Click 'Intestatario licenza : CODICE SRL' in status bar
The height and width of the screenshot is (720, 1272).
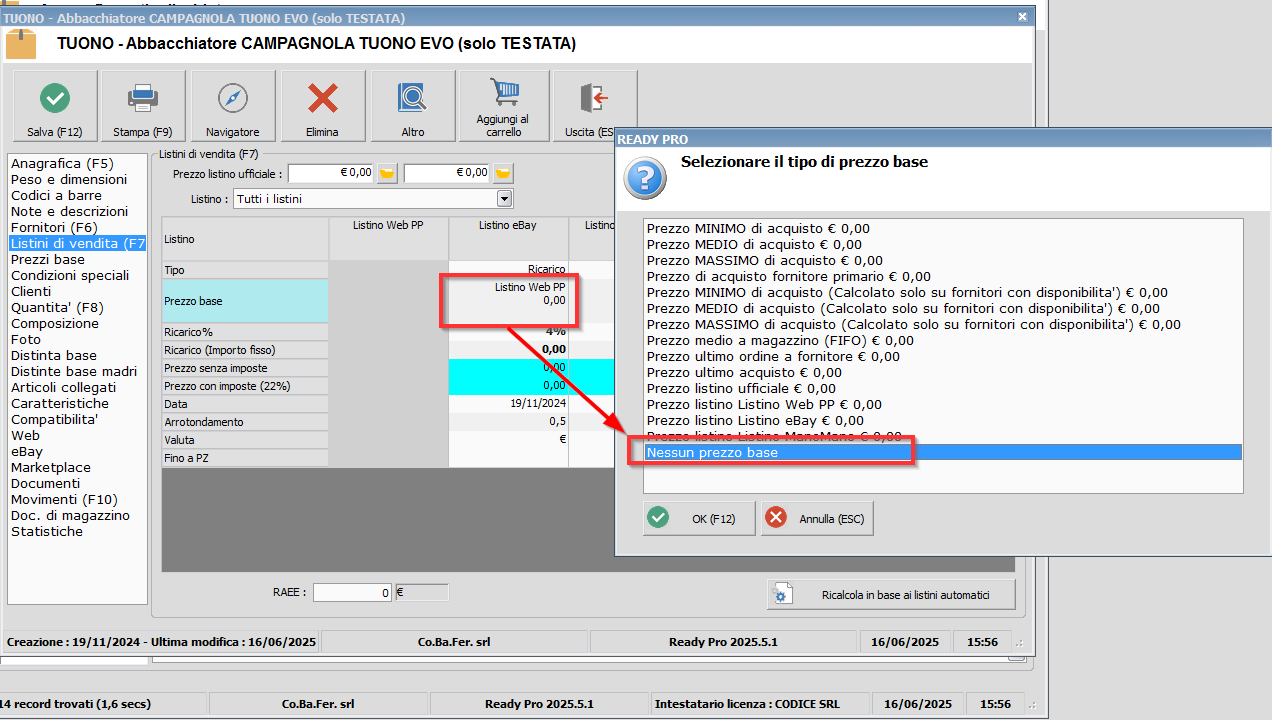(x=747, y=704)
